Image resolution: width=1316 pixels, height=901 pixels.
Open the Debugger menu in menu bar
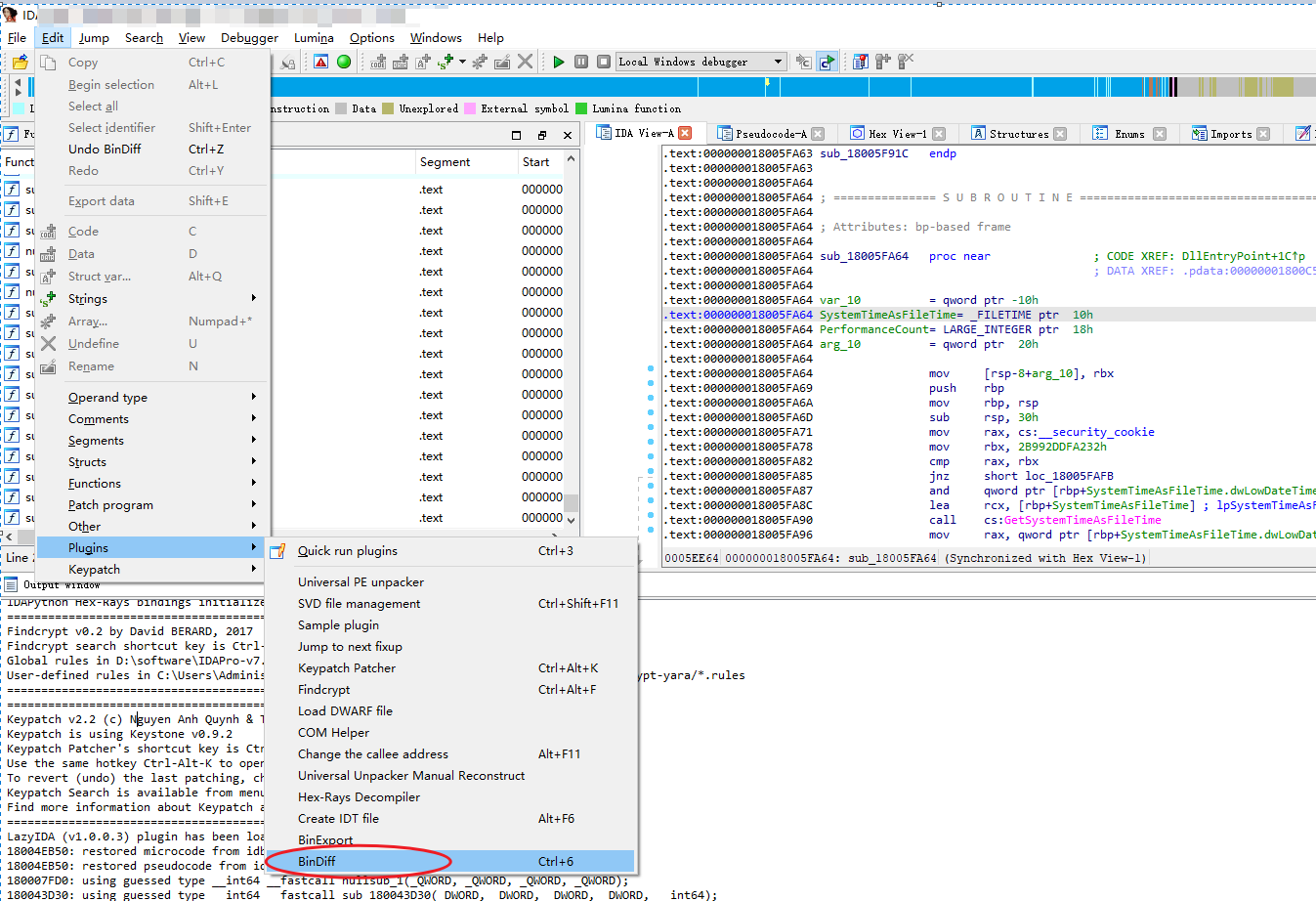click(249, 37)
